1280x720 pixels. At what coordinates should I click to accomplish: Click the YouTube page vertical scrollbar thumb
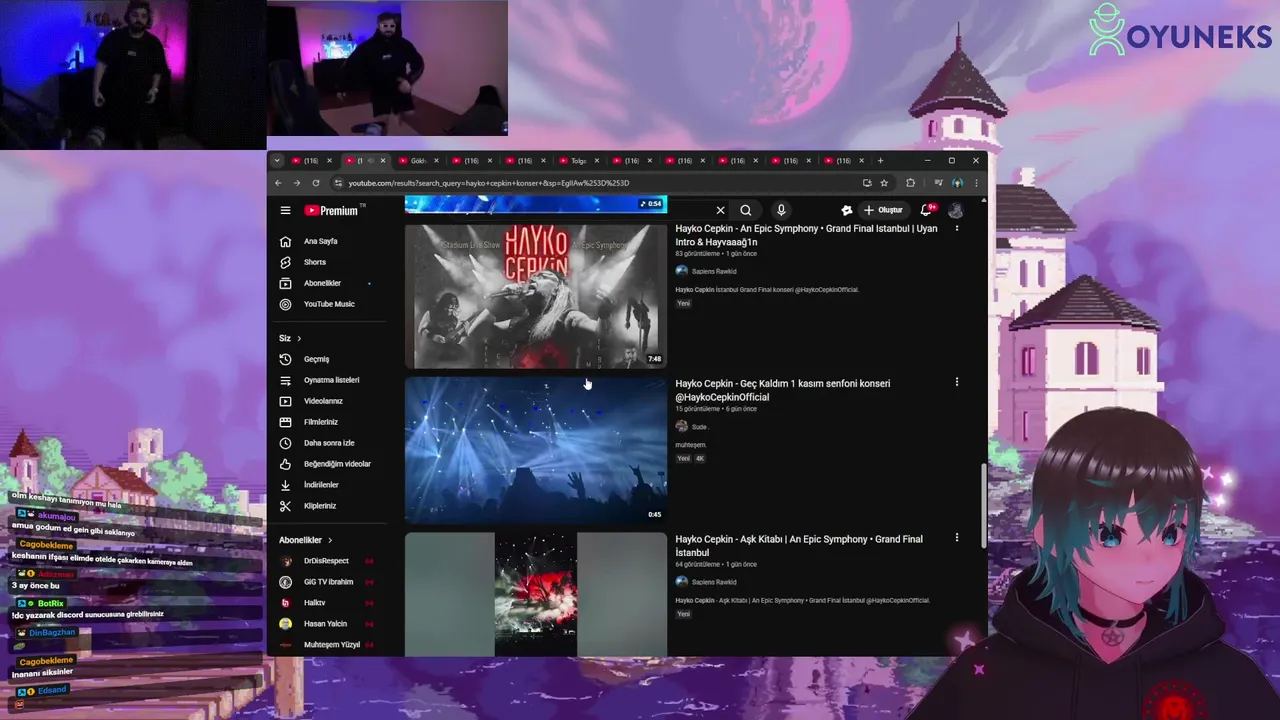point(983,505)
